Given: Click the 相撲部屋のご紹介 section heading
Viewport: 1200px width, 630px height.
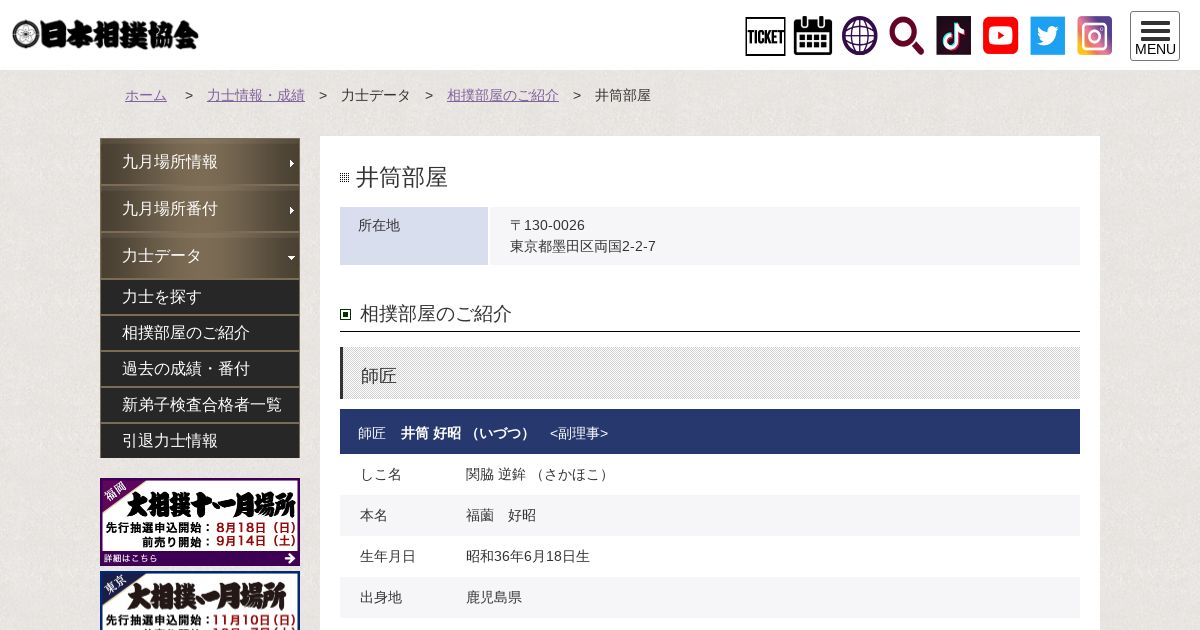Looking at the screenshot, I should coord(436,314).
